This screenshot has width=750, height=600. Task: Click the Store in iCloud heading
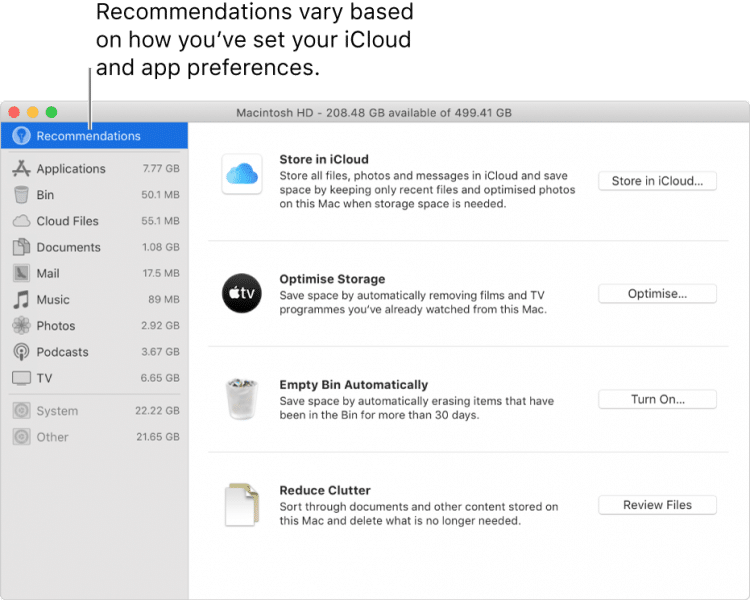tap(324, 159)
